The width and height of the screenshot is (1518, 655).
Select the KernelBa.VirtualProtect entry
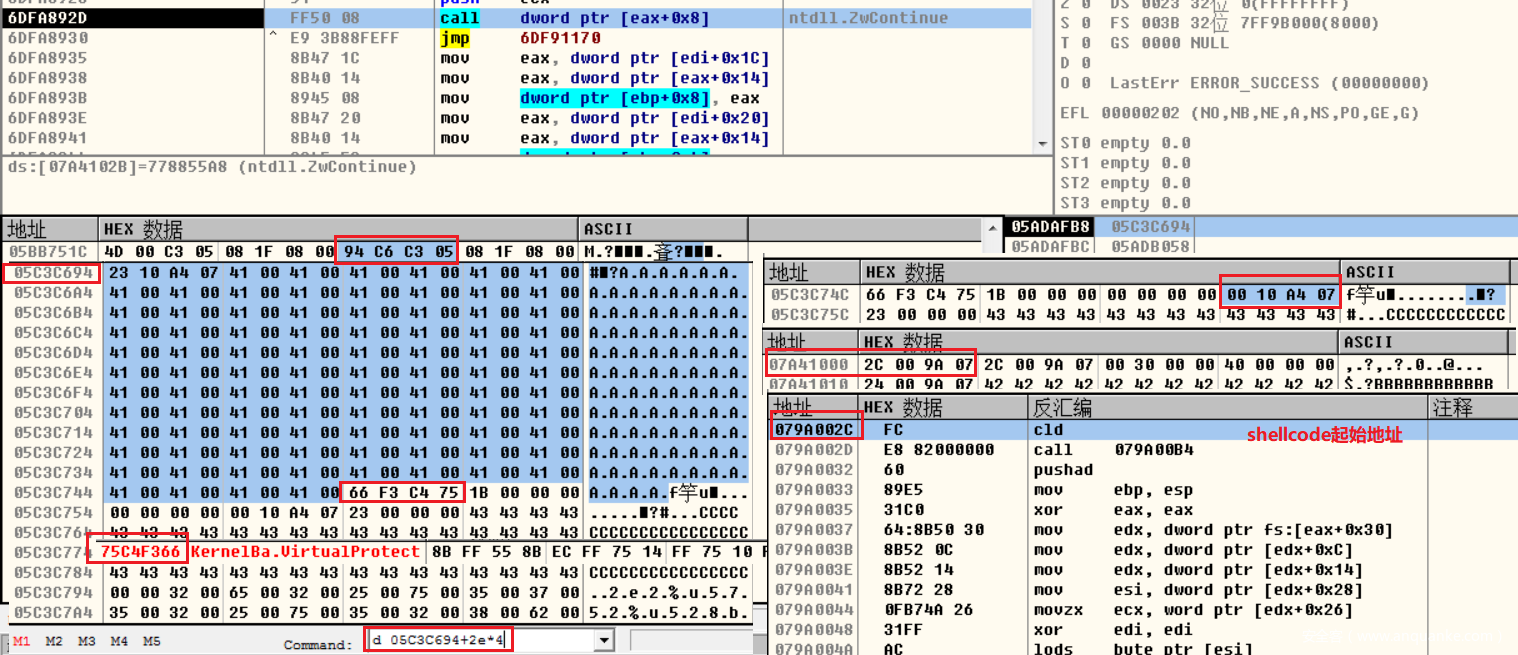[305, 552]
